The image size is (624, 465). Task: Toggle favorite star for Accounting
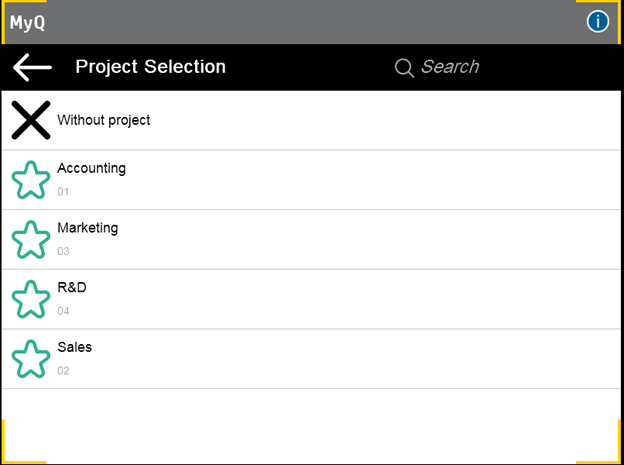click(31, 180)
